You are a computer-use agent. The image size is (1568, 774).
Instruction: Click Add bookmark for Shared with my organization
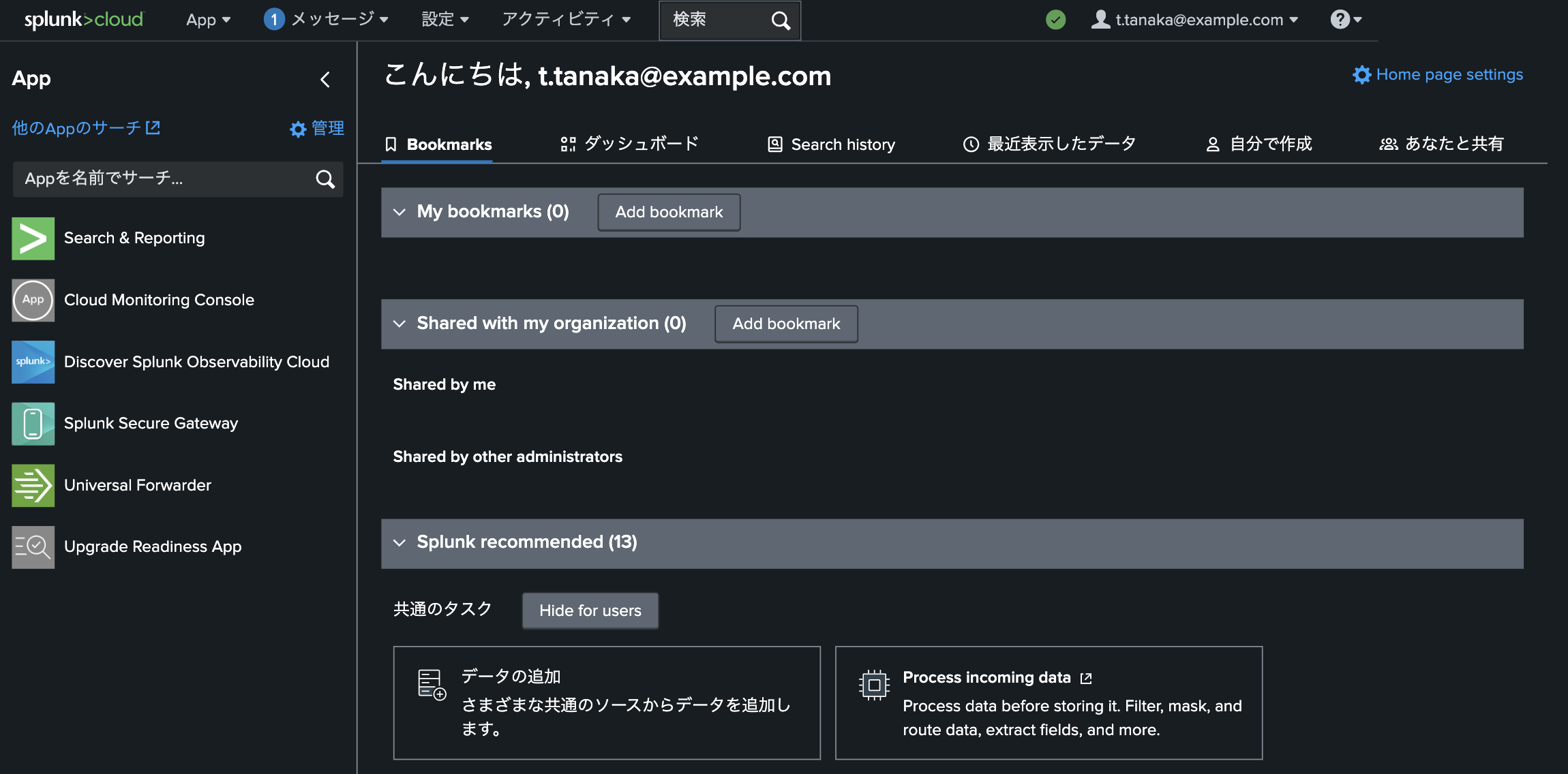click(x=786, y=324)
